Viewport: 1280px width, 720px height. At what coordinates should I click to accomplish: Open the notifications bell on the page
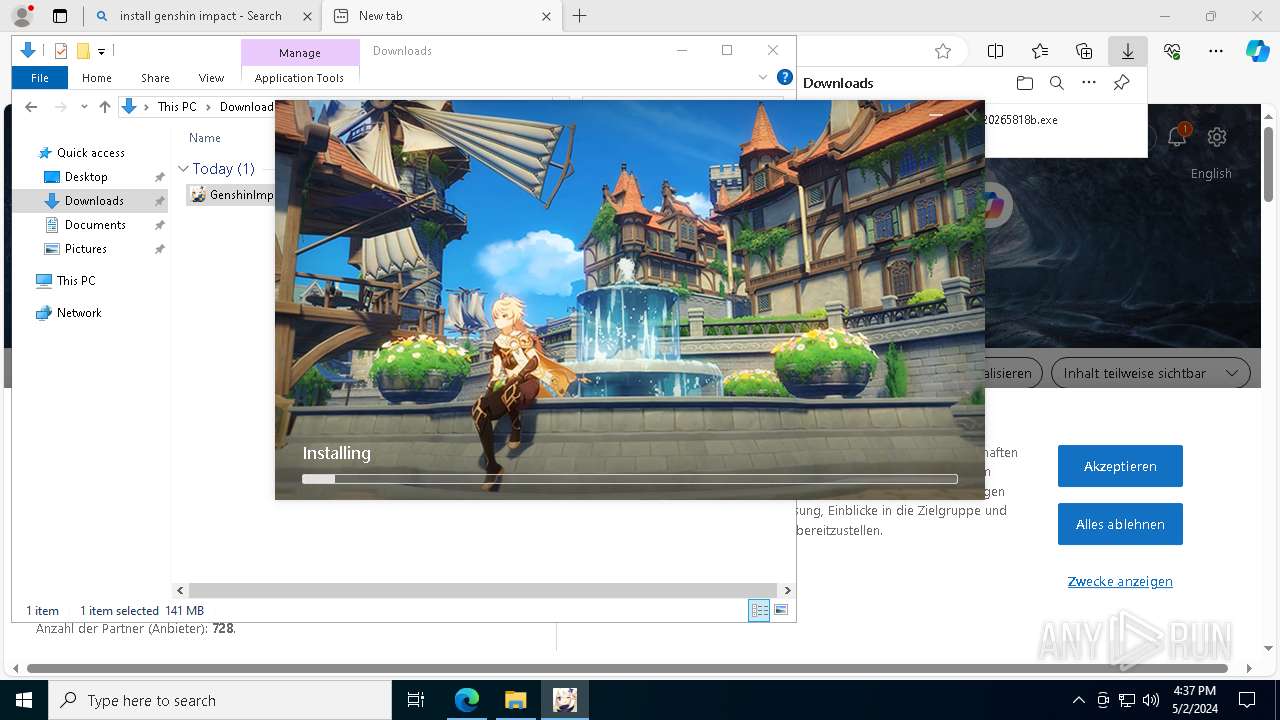[x=1177, y=137]
